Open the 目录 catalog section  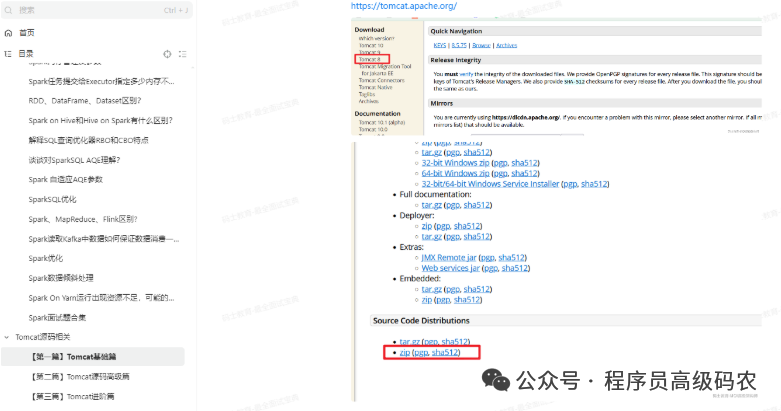coord(26,54)
